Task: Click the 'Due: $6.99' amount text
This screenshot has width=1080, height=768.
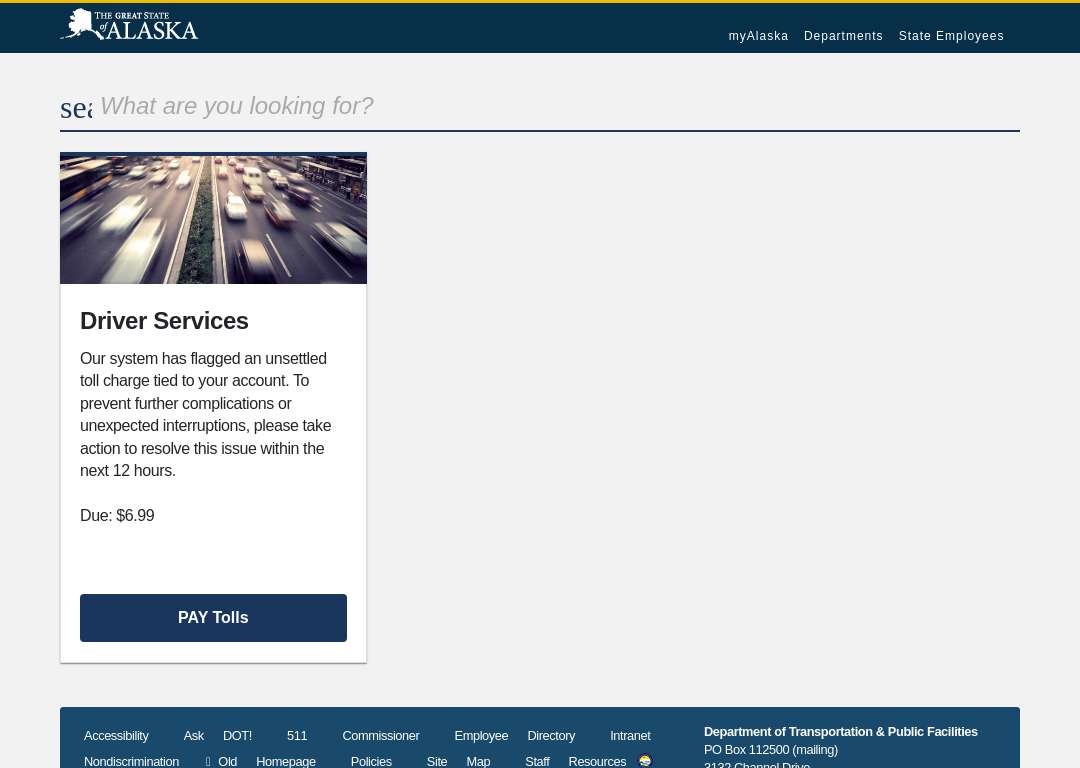Action: coord(117,515)
